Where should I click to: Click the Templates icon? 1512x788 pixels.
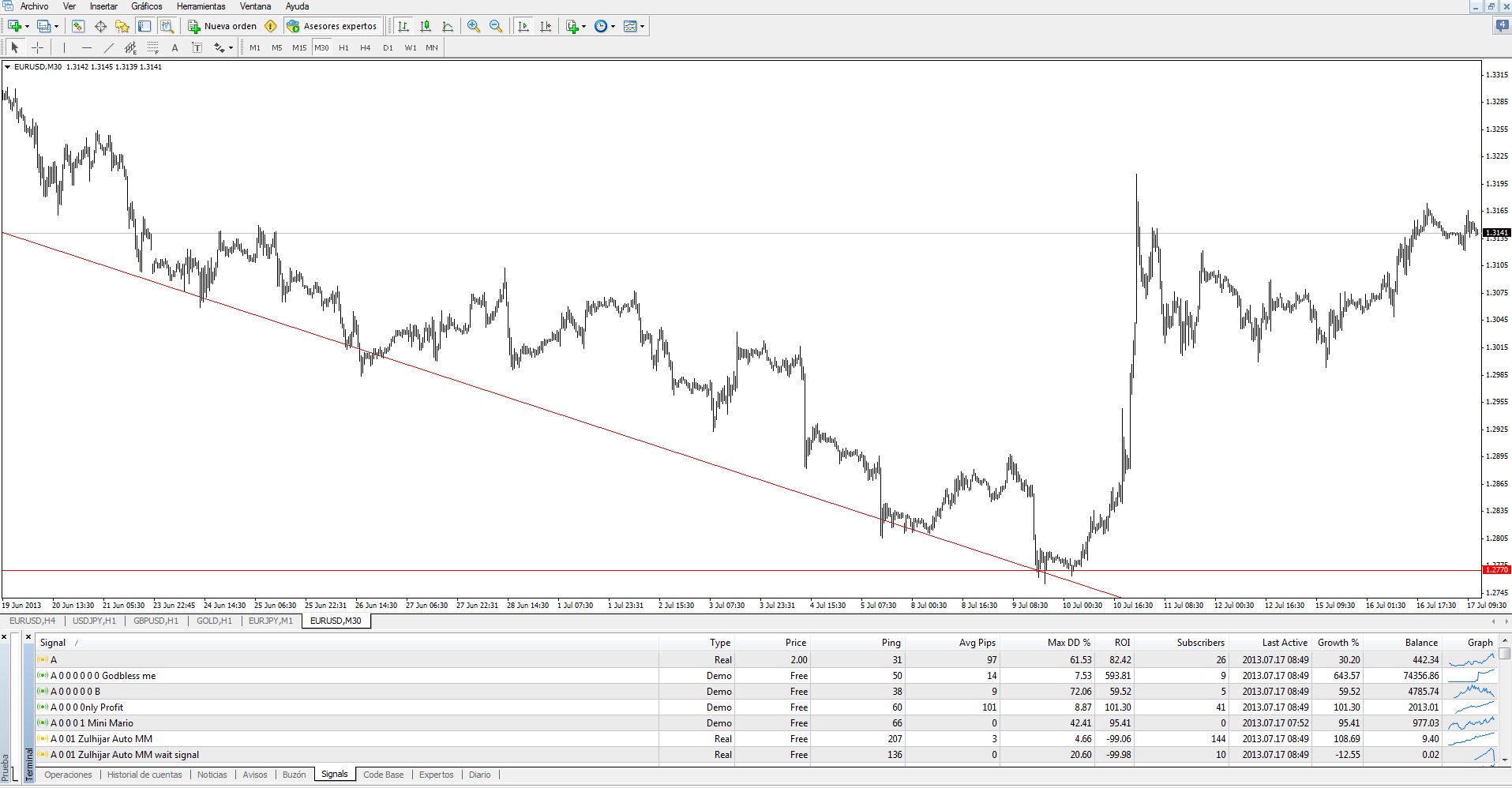[x=630, y=26]
